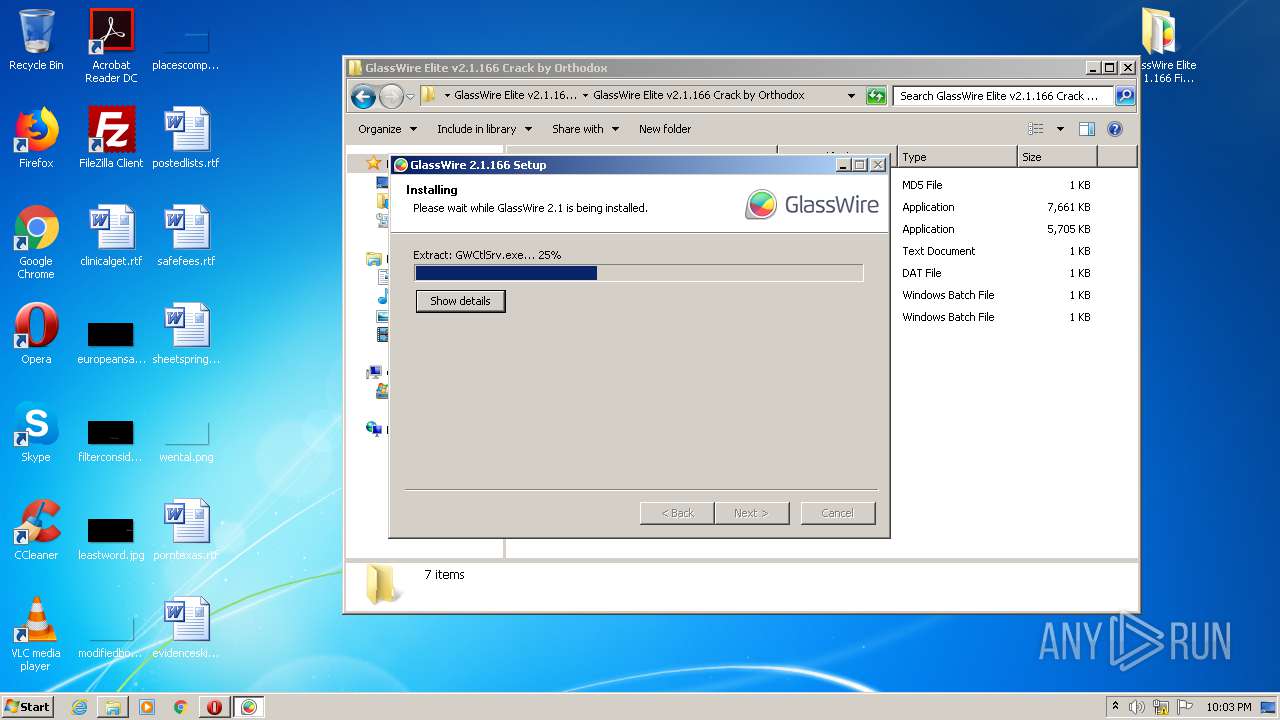This screenshot has width=1280, height=720.
Task: Open VLC media player shortcut
Action: coord(36,634)
